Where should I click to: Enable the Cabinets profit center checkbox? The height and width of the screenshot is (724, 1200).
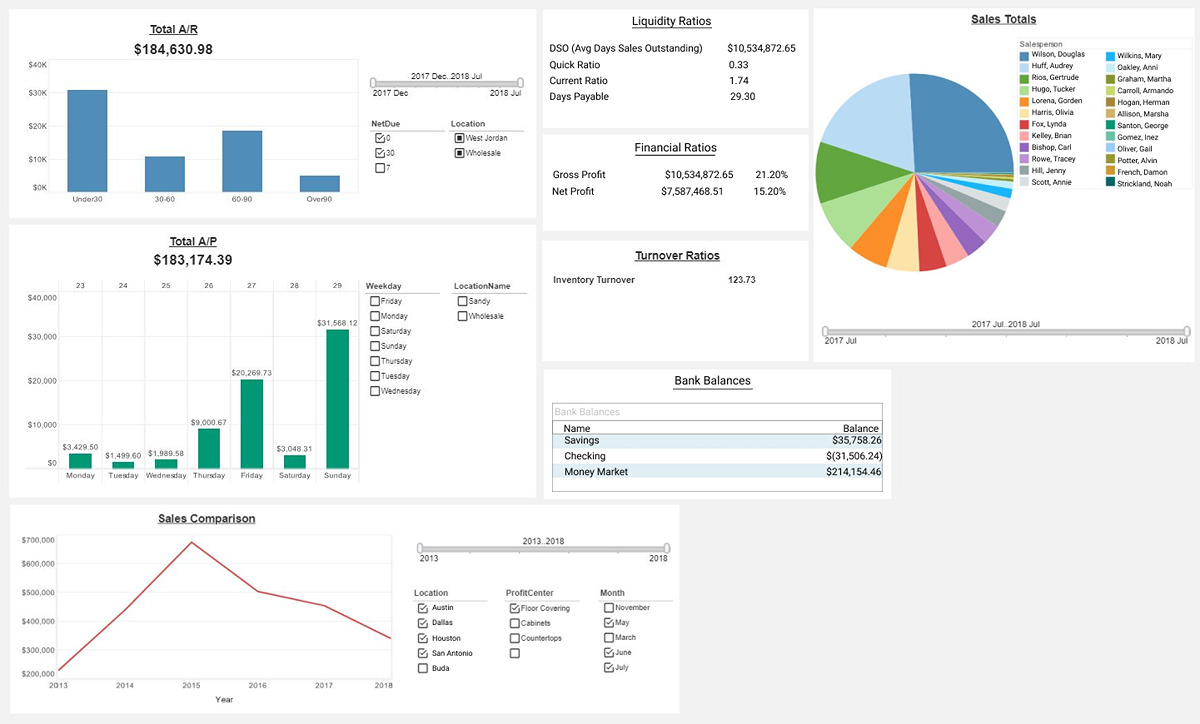tap(514, 623)
